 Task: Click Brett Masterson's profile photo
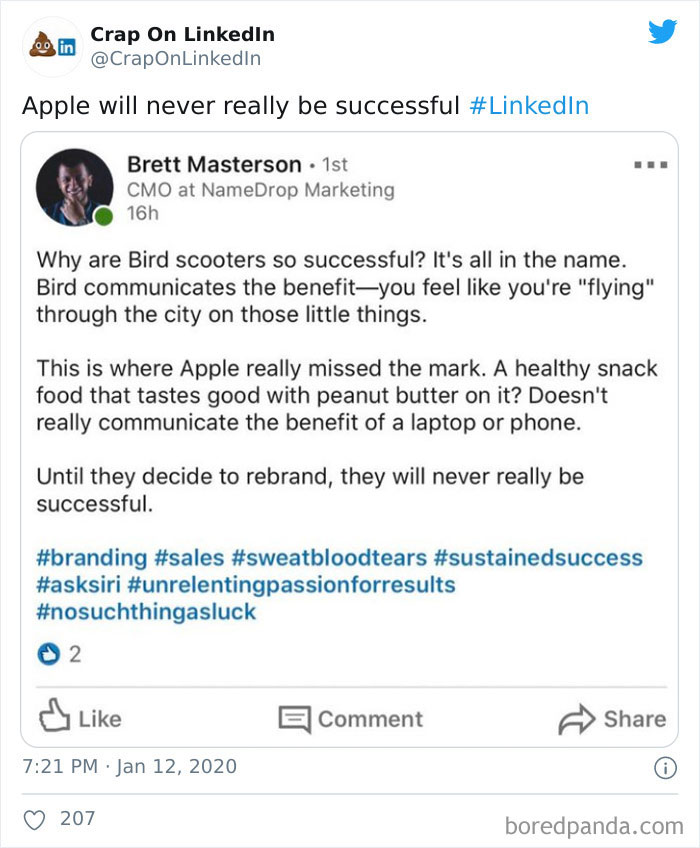click(74, 185)
